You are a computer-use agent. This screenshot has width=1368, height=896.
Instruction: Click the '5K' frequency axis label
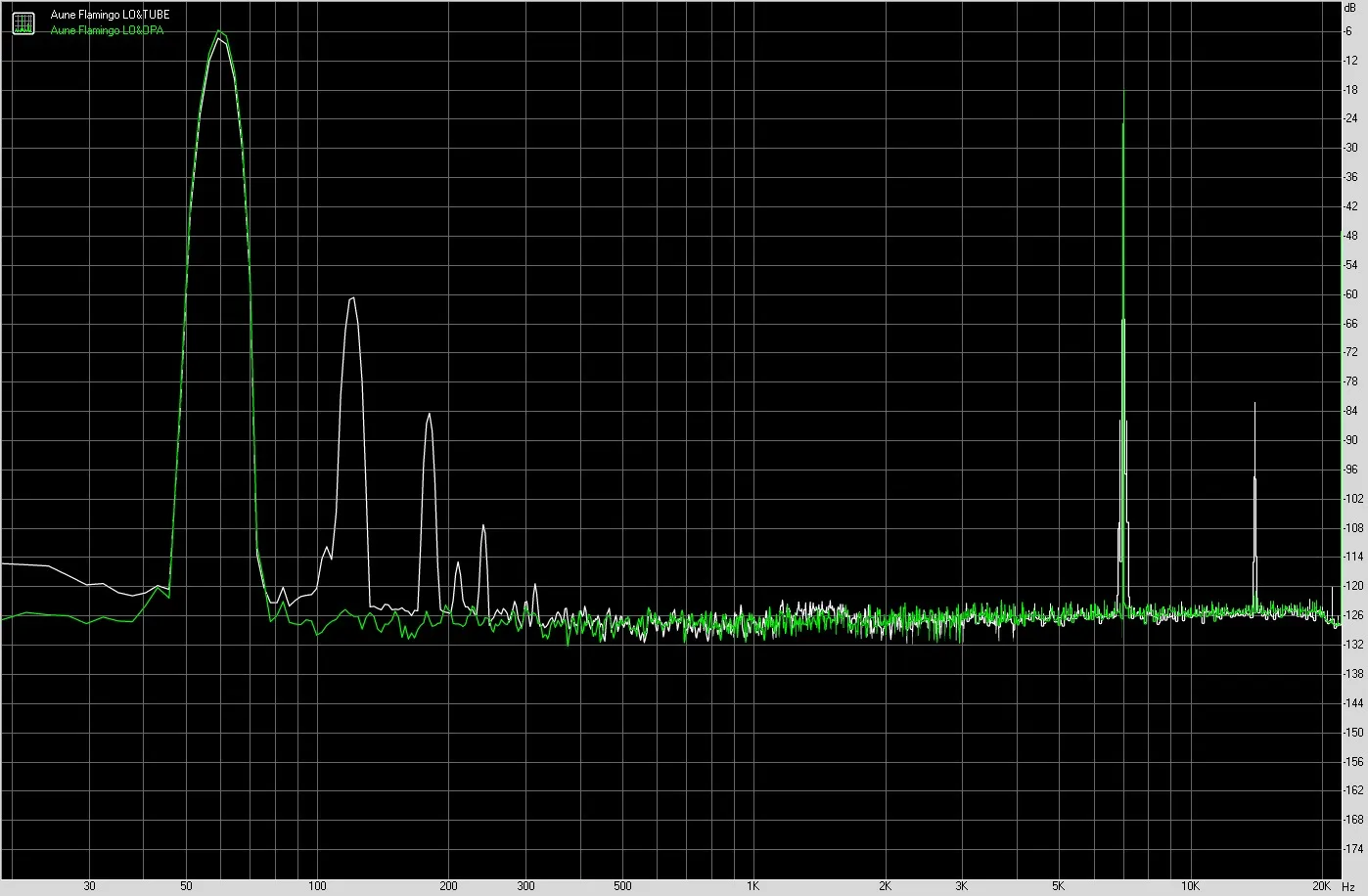tap(1058, 886)
